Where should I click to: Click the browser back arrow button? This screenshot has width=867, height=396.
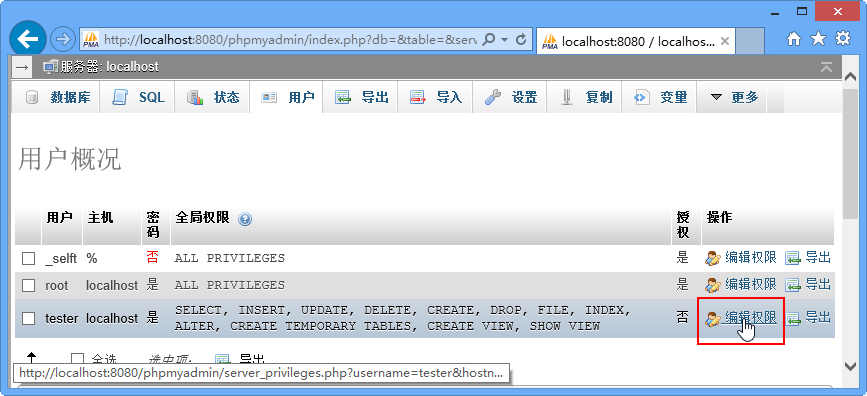point(28,39)
